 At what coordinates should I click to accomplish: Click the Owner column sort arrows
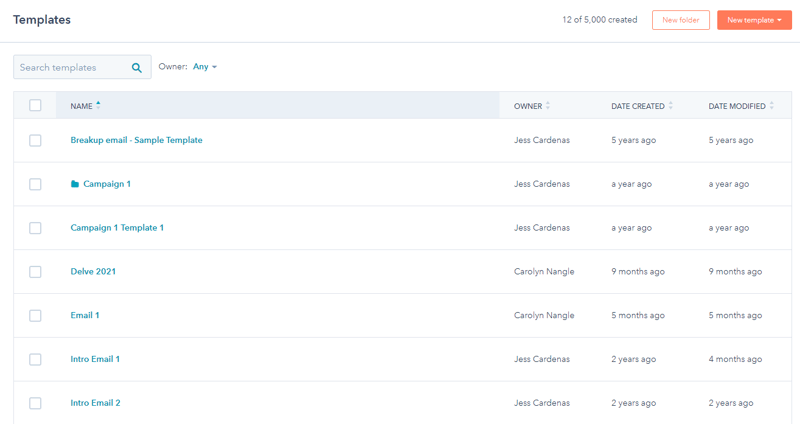(x=548, y=106)
